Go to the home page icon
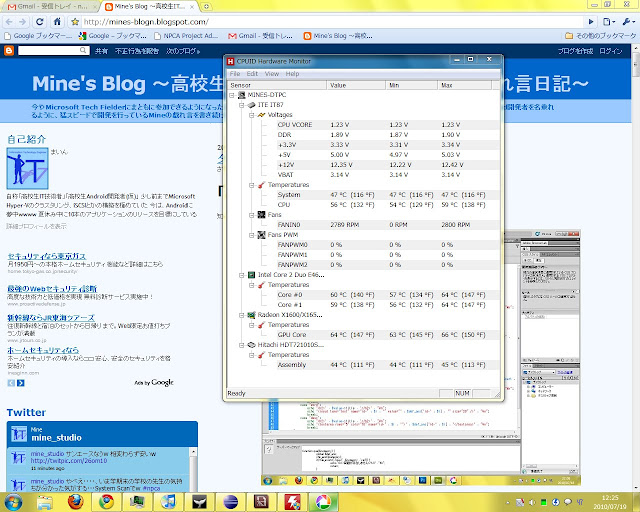The image size is (640, 512). coord(57,22)
